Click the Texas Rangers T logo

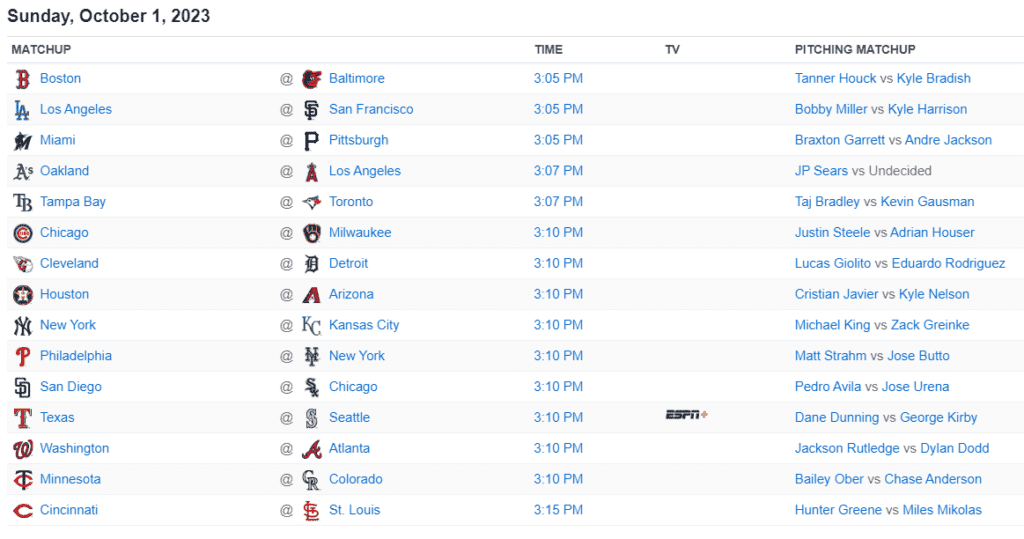23,418
